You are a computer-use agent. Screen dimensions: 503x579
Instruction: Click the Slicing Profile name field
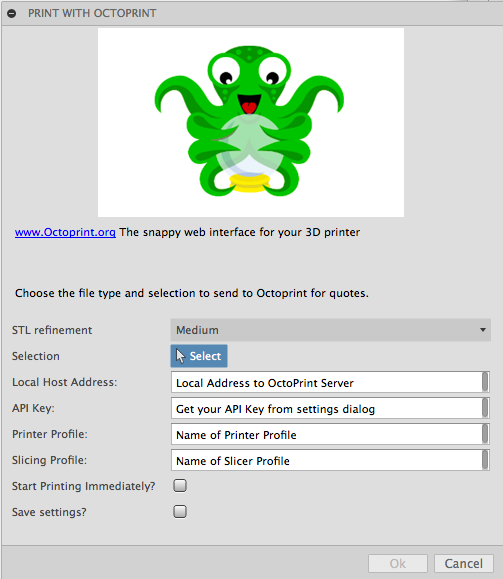[x=330, y=460]
